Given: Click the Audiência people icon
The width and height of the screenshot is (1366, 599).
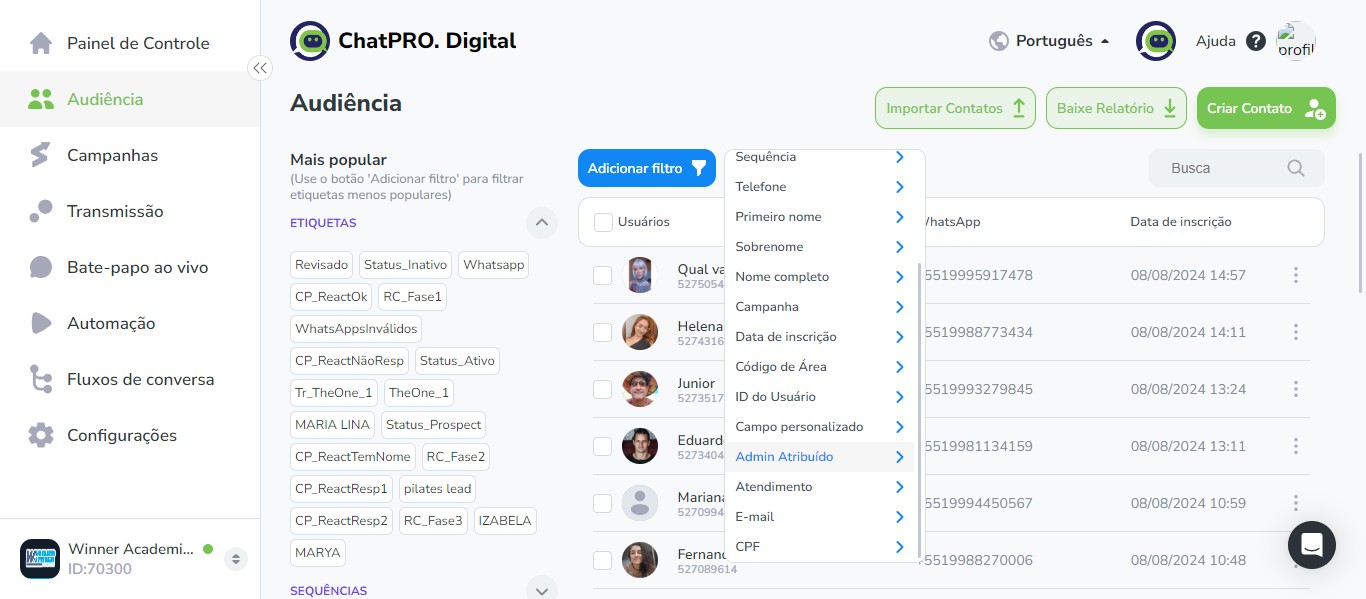Looking at the screenshot, I should [x=41, y=99].
